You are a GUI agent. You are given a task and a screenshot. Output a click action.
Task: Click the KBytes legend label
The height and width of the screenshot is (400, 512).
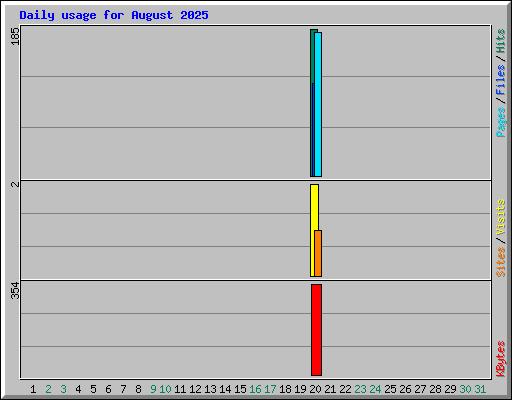click(500, 359)
